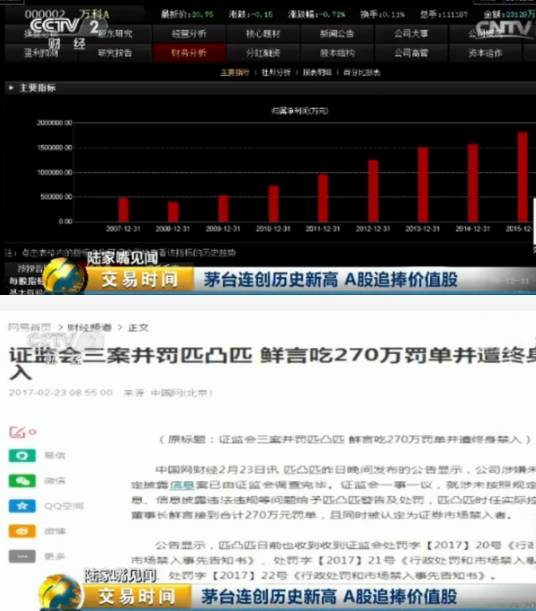Open the 财务分析 tab
The width and height of the screenshot is (536, 611).
click(189, 53)
